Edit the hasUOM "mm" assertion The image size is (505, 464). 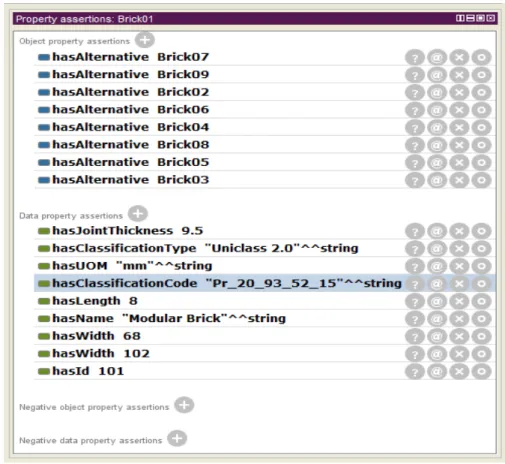coord(482,266)
